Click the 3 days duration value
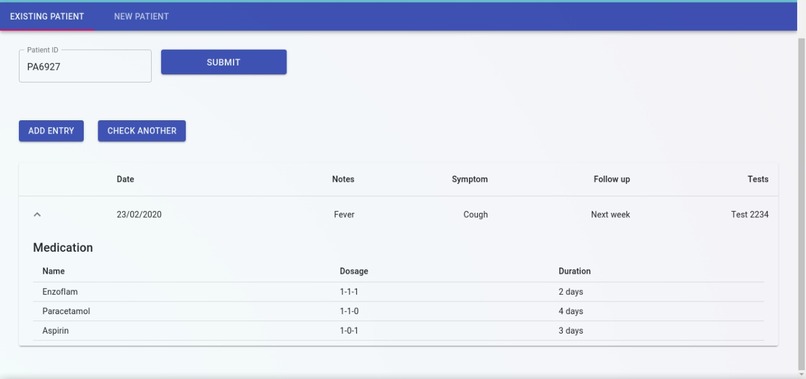The width and height of the screenshot is (806, 379). 571,331
